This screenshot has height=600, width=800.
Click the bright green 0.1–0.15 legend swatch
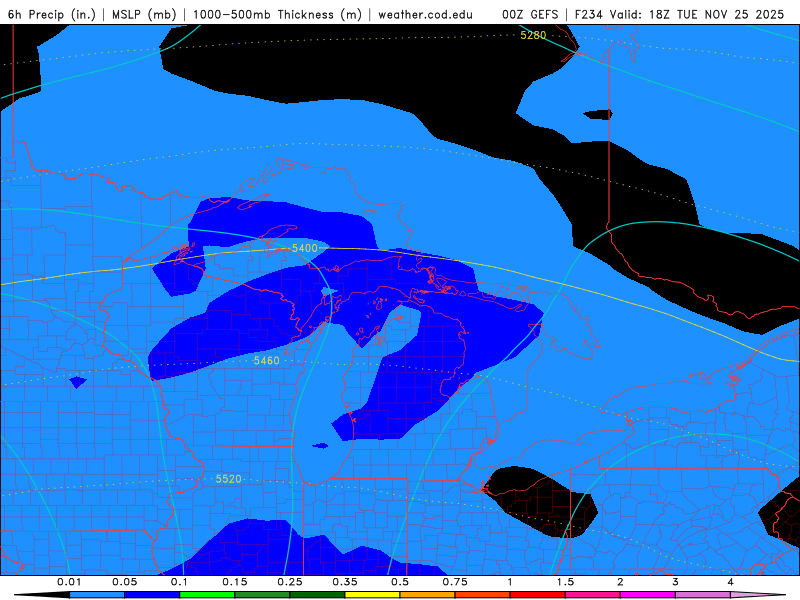pos(207,595)
